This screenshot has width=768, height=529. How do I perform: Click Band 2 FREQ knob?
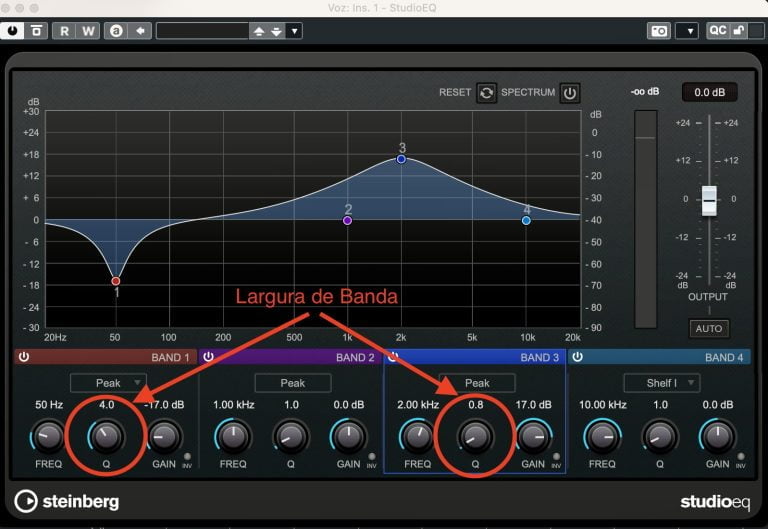click(x=233, y=436)
